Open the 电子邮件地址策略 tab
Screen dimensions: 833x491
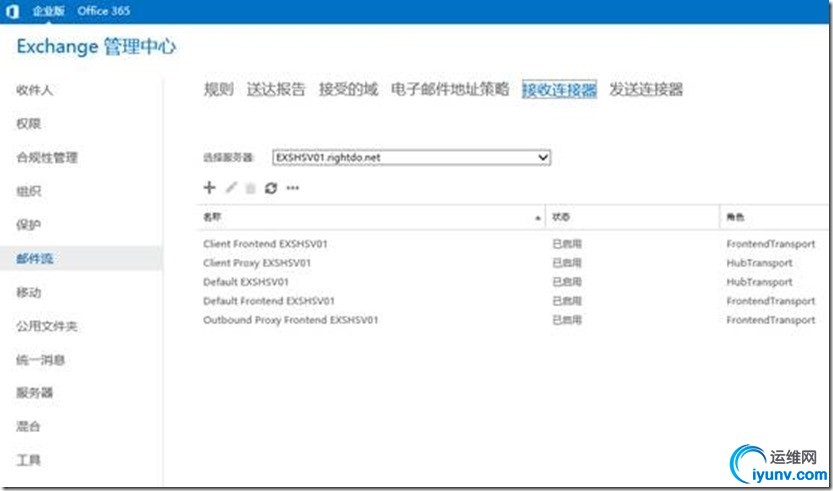click(450, 89)
